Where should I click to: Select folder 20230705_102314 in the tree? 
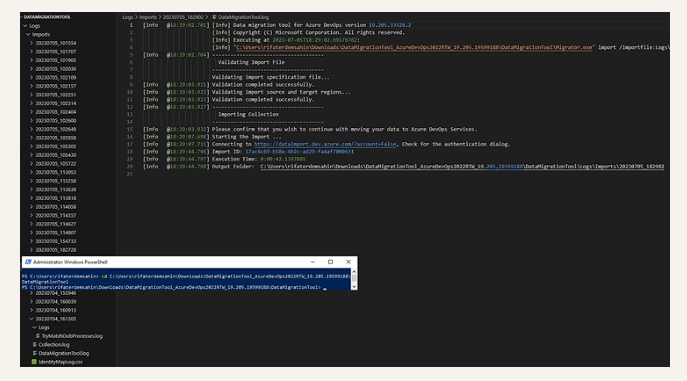coord(56,103)
